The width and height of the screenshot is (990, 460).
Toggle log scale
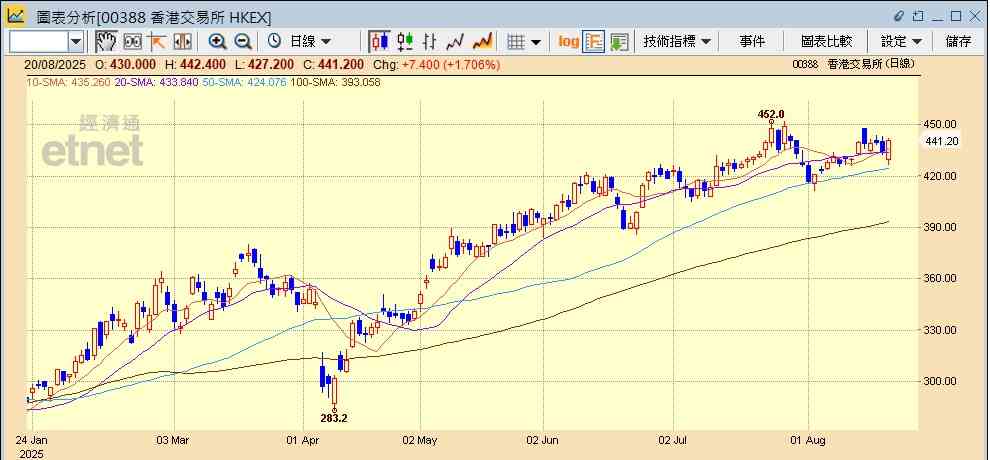click(568, 42)
